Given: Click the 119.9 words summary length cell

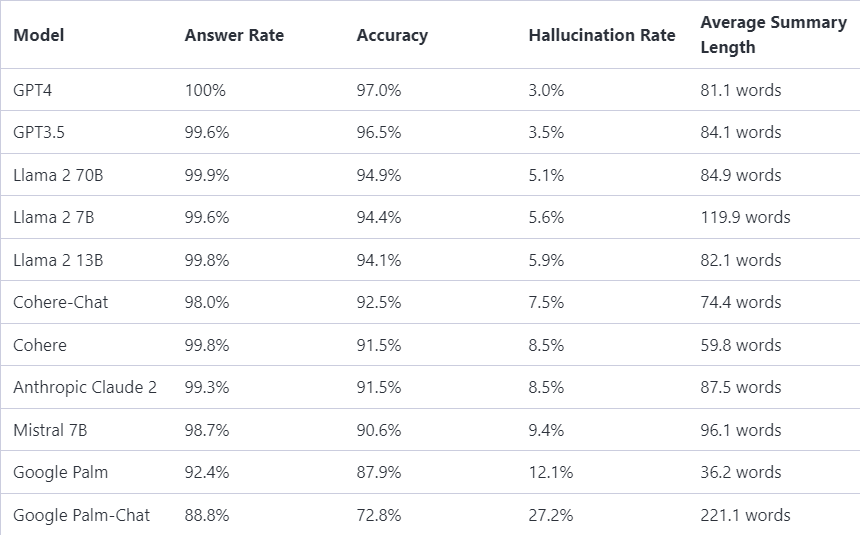Looking at the screenshot, I should tap(745, 217).
